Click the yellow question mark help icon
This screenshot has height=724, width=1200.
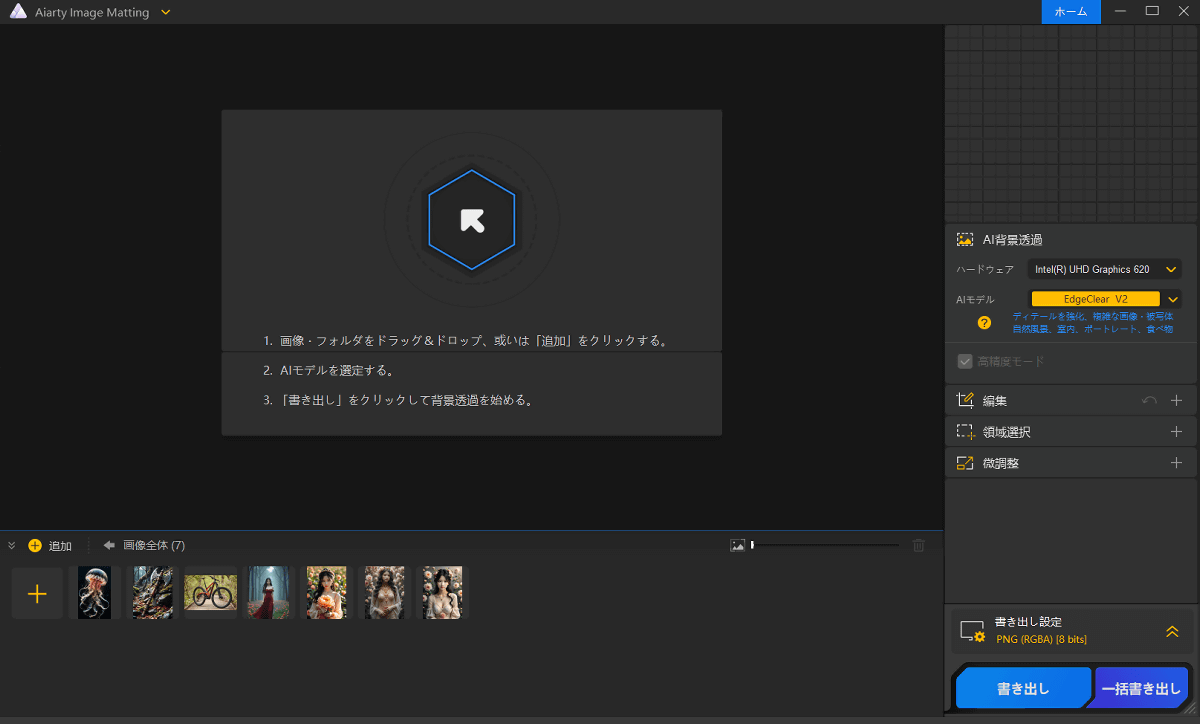pos(984,323)
